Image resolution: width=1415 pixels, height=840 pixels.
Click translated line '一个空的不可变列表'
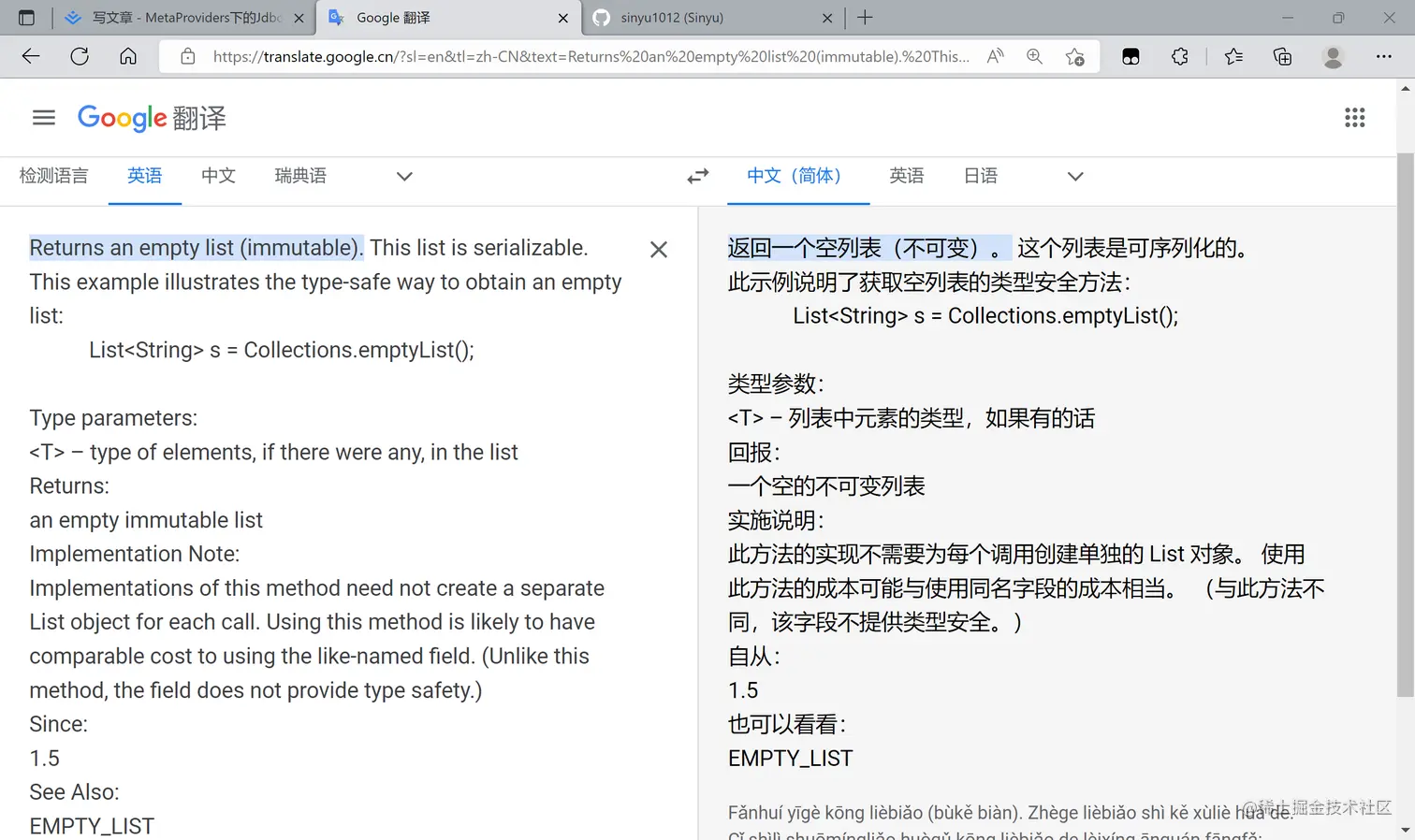point(826,486)
